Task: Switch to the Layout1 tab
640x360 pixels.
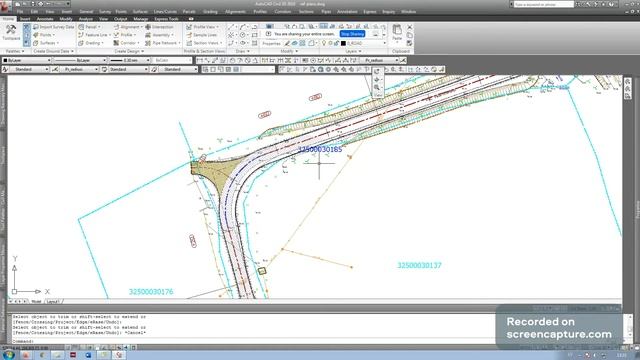Action: click(x=53, y=301)
